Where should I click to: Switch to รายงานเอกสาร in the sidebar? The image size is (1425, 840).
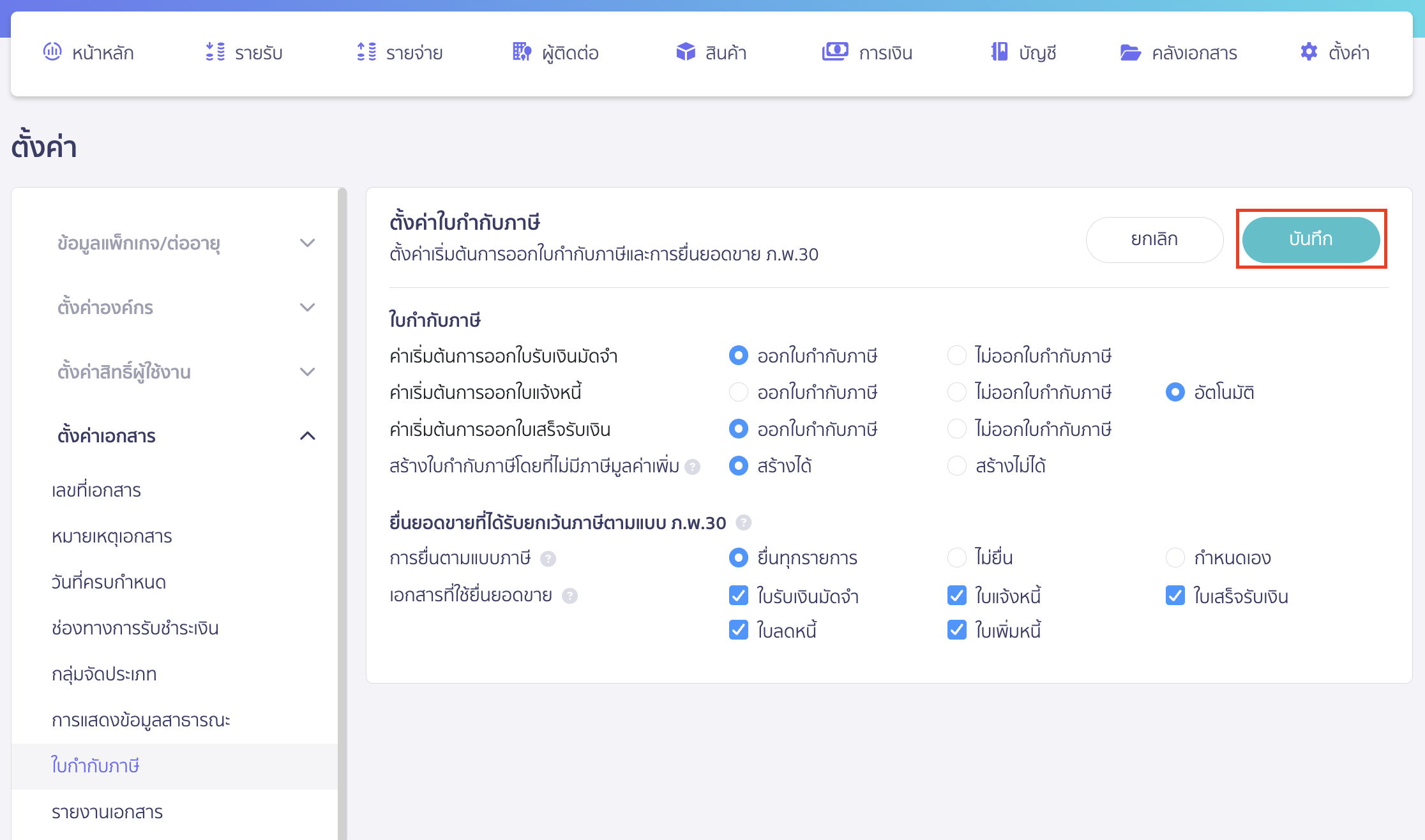[x=107, y=812]
